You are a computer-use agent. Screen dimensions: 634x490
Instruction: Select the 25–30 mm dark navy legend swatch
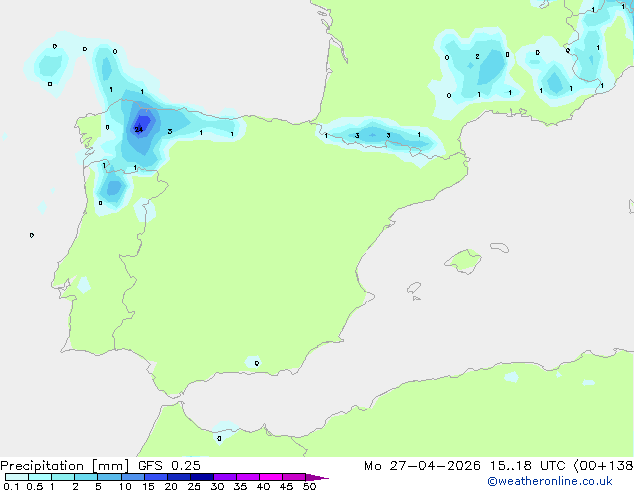pyautogui.click(x=202, y=477)
